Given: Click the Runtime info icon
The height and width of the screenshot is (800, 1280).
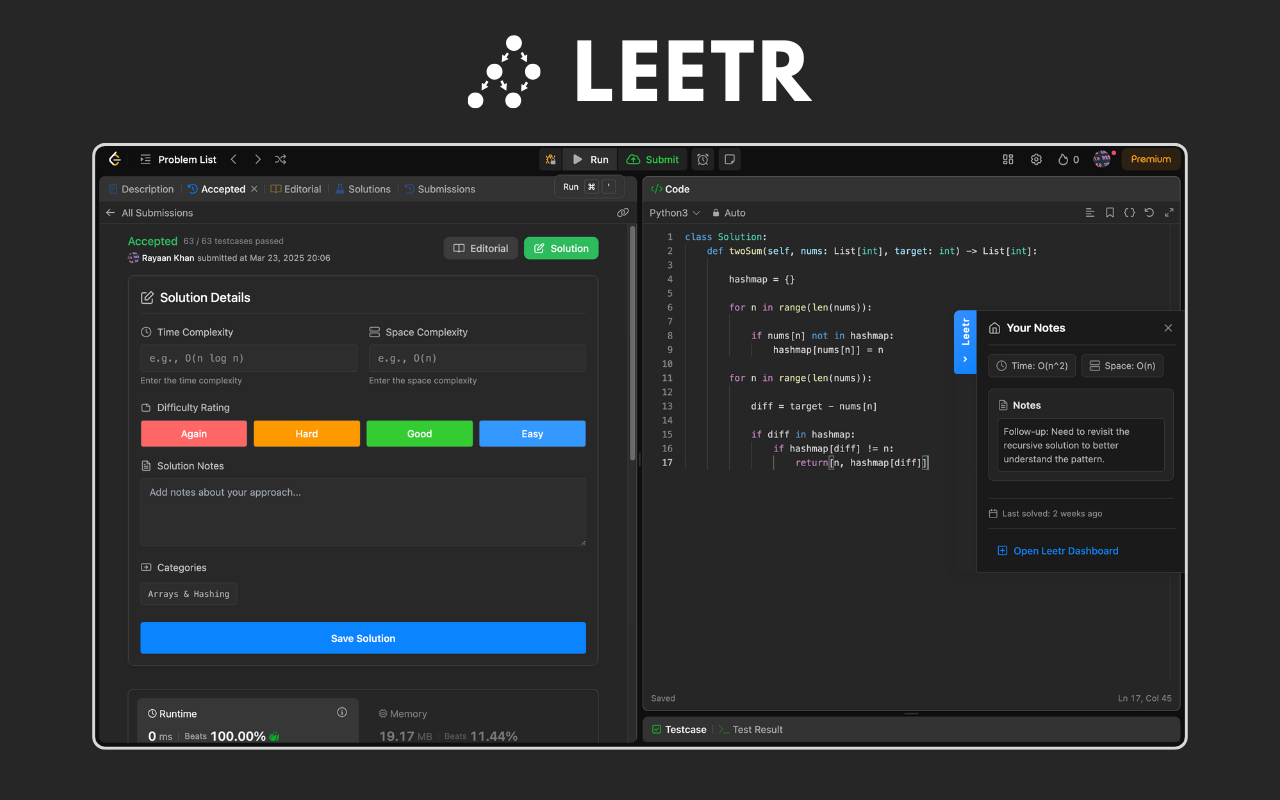Looking at the screenshot, I should tap(342, 713).
